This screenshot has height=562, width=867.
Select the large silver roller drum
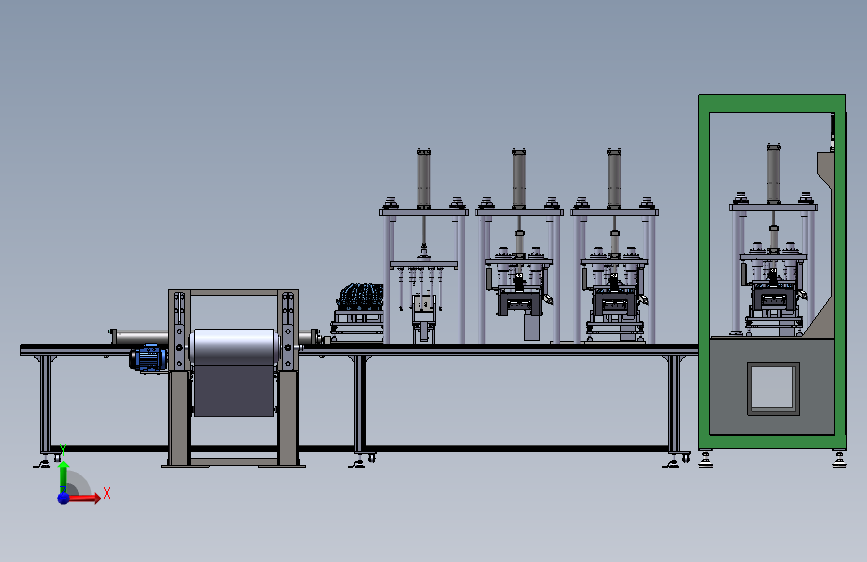234,347
